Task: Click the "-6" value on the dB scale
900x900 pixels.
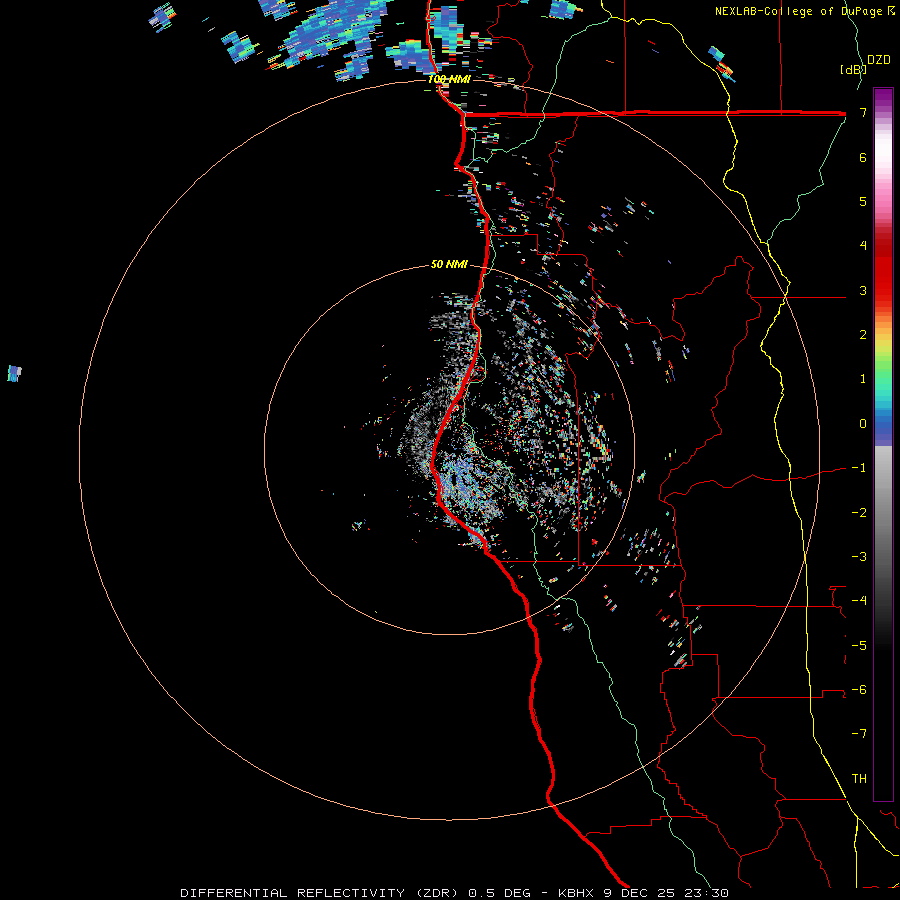Action: pyautogui.click(x=859, y=690)
